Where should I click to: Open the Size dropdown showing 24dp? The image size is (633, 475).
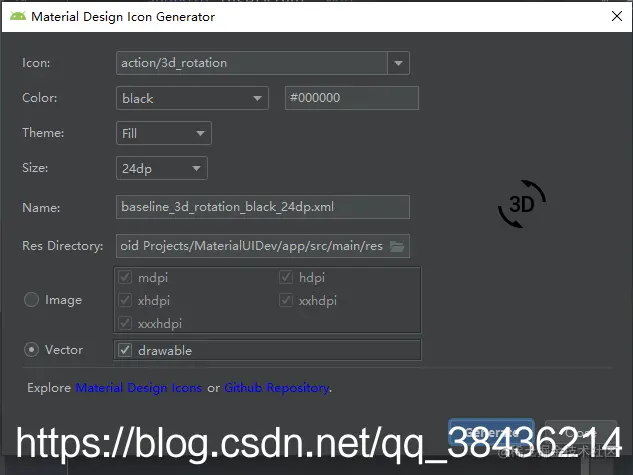click(x=161, y=168)
